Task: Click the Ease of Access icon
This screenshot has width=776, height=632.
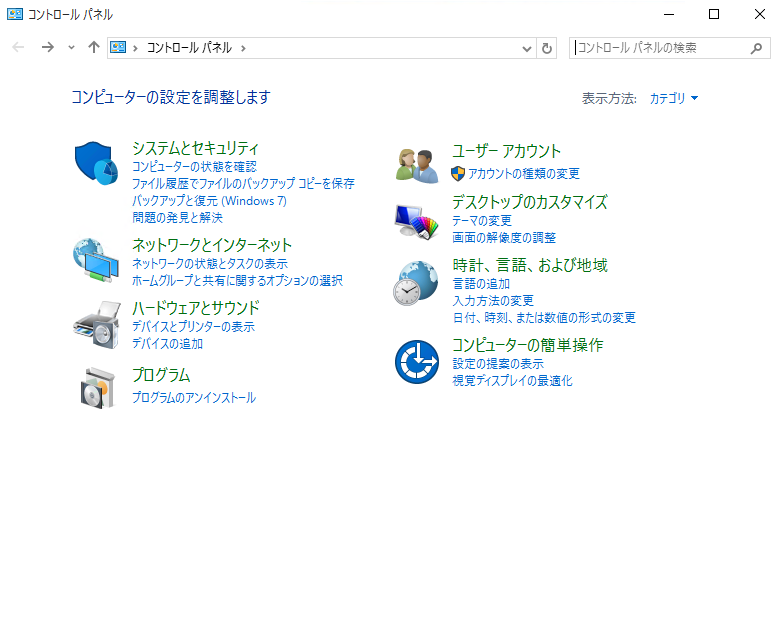Action: click(417, 362)
